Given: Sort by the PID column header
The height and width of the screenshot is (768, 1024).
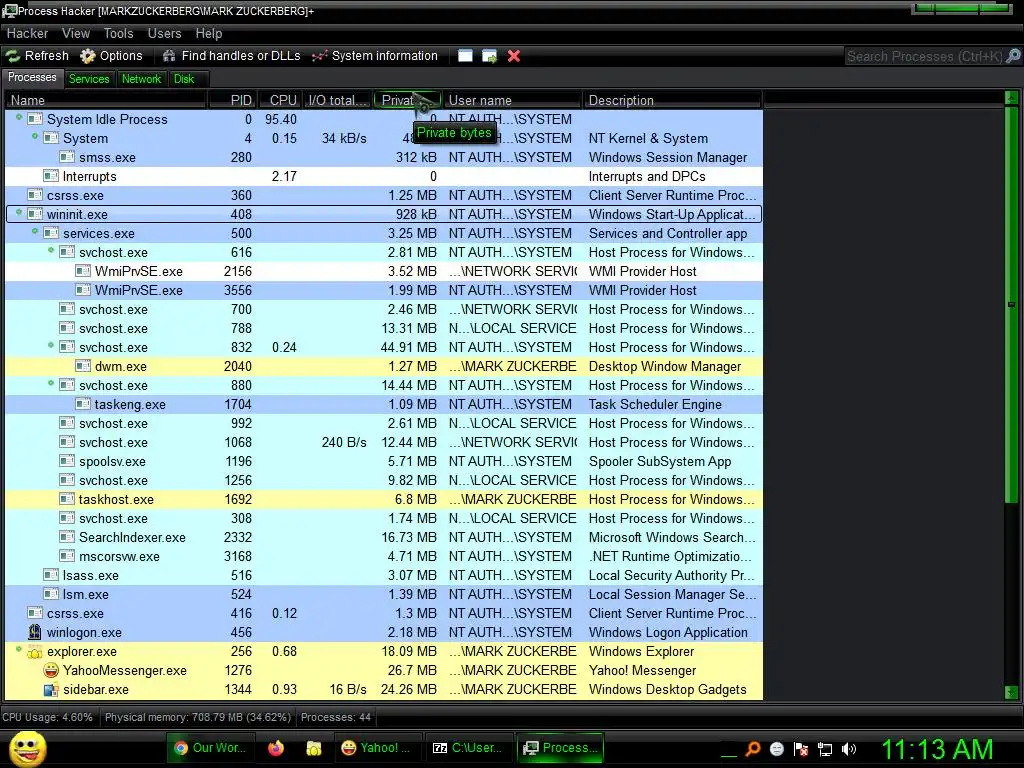Looking at the screenshot, I should (232, 100).
